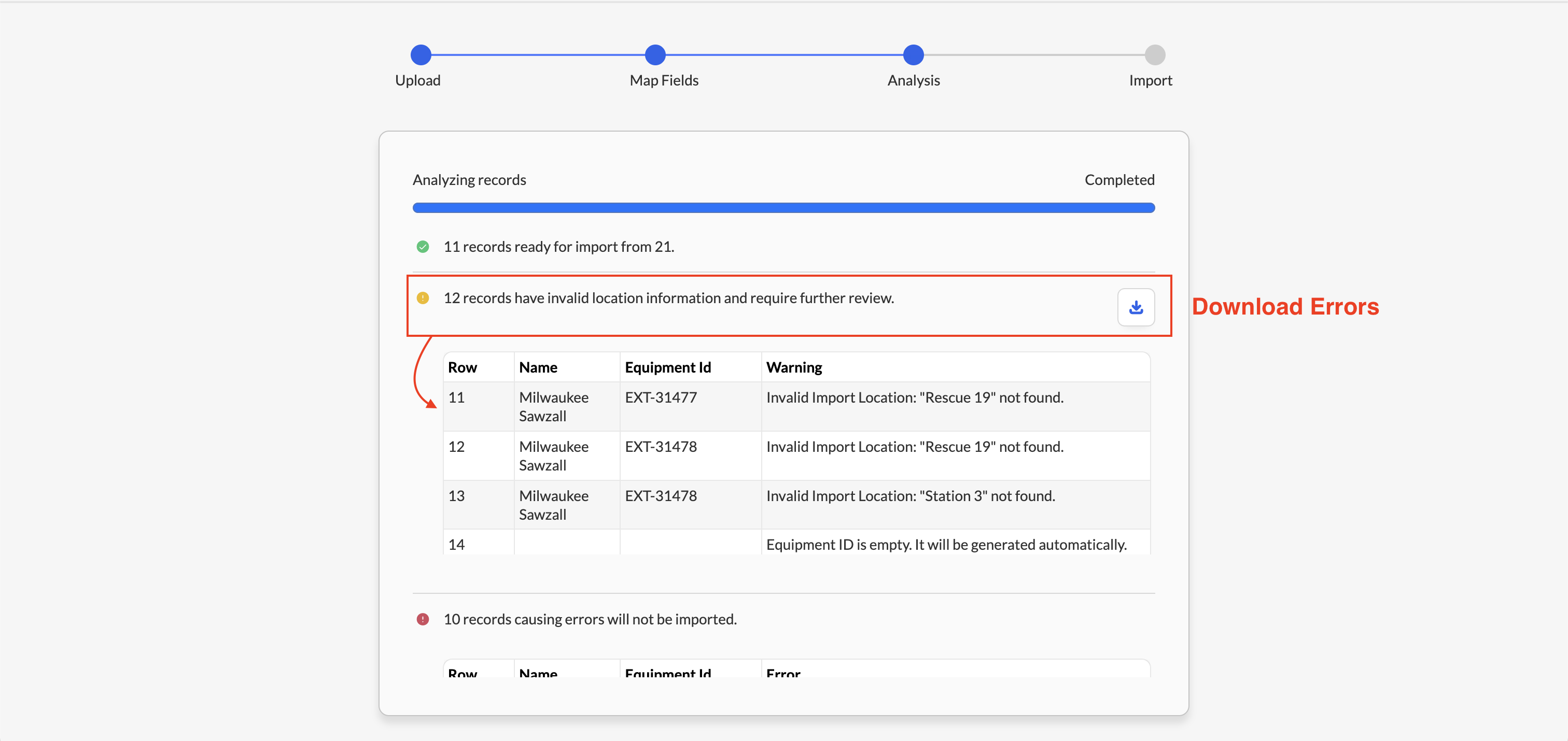Click the green checkmark ready-for-import icon

[423, 247]
